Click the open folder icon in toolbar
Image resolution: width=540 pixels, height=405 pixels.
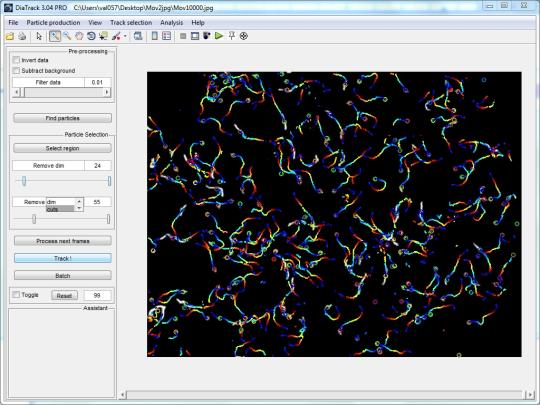click(x=10, y=36)
